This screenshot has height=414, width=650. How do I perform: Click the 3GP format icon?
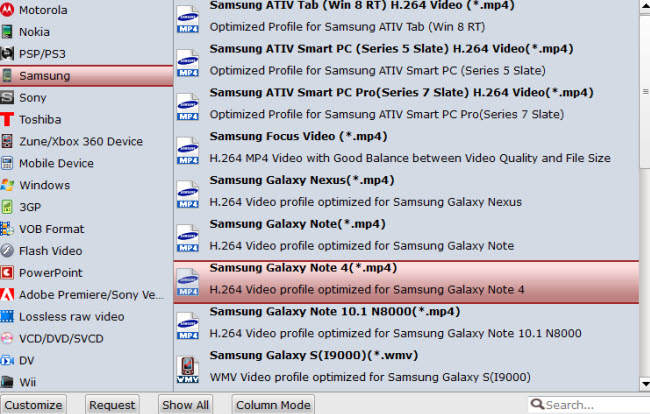pyautogui.click(x=7, y=207)
